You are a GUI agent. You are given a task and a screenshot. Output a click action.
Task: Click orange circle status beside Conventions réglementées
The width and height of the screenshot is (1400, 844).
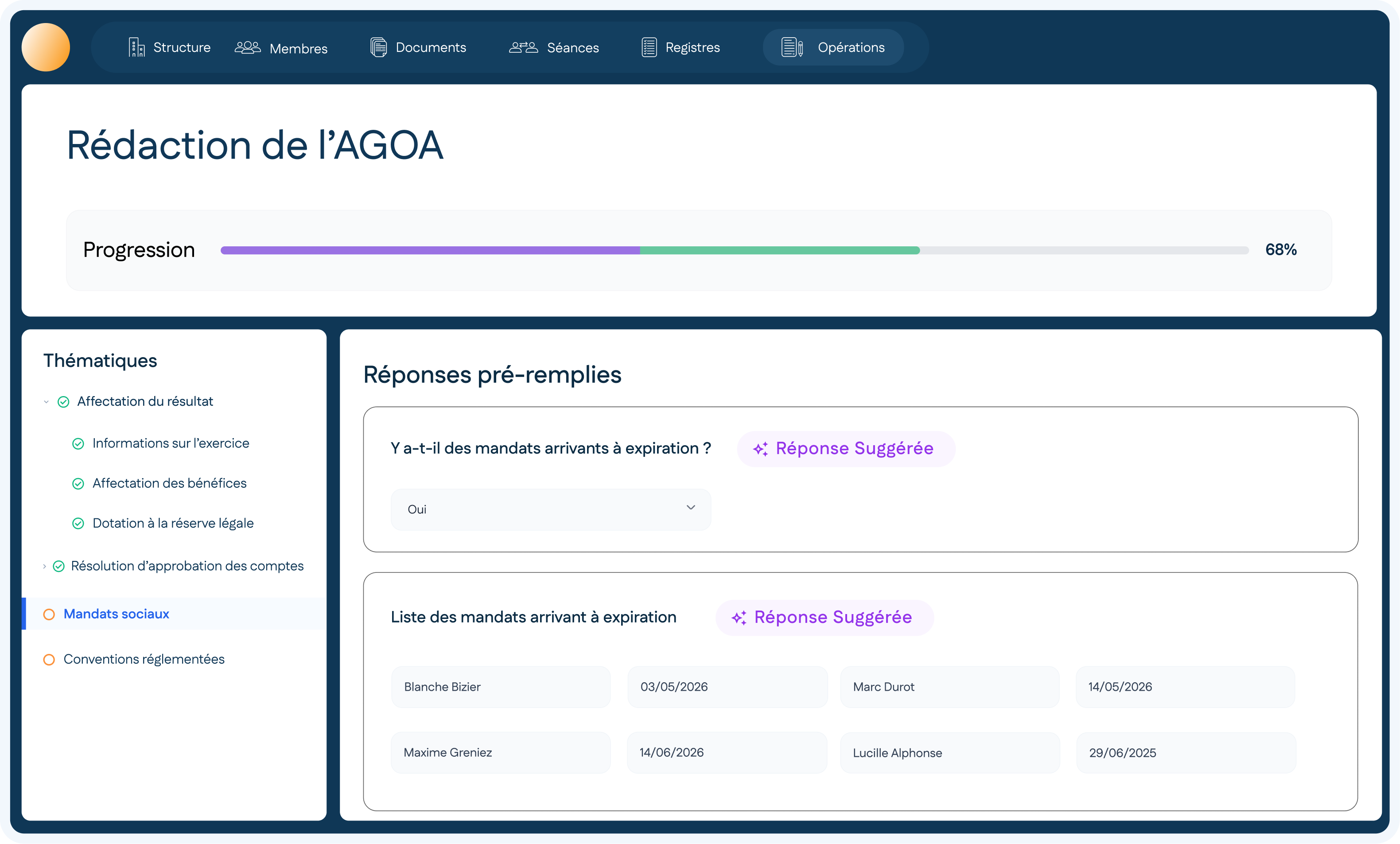[50, 660]
